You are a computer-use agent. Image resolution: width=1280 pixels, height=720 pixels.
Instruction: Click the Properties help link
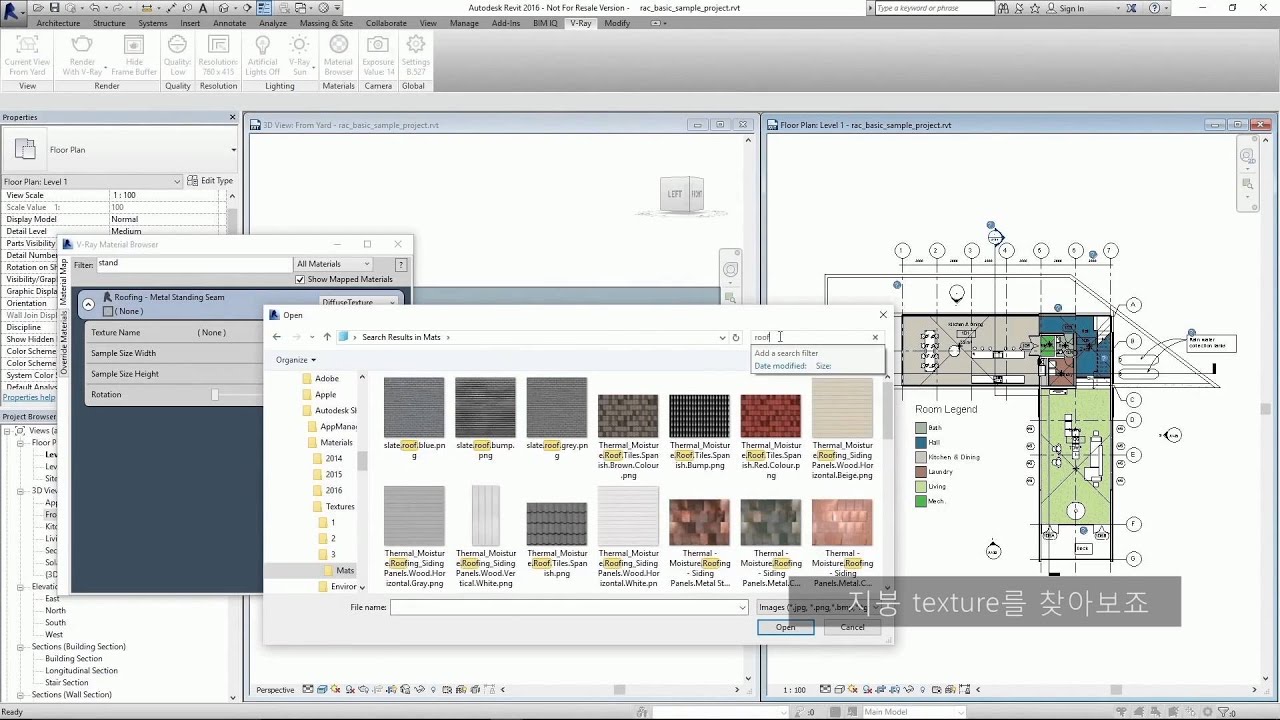pyautogui.click(x=28, y=397)
